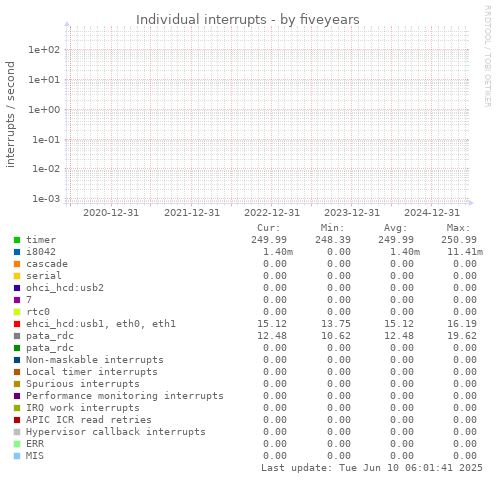
Task: Click the RRDTOOL / TOBI OETIKER watermark
Action: pyautogui.click(x=487, y=56)
